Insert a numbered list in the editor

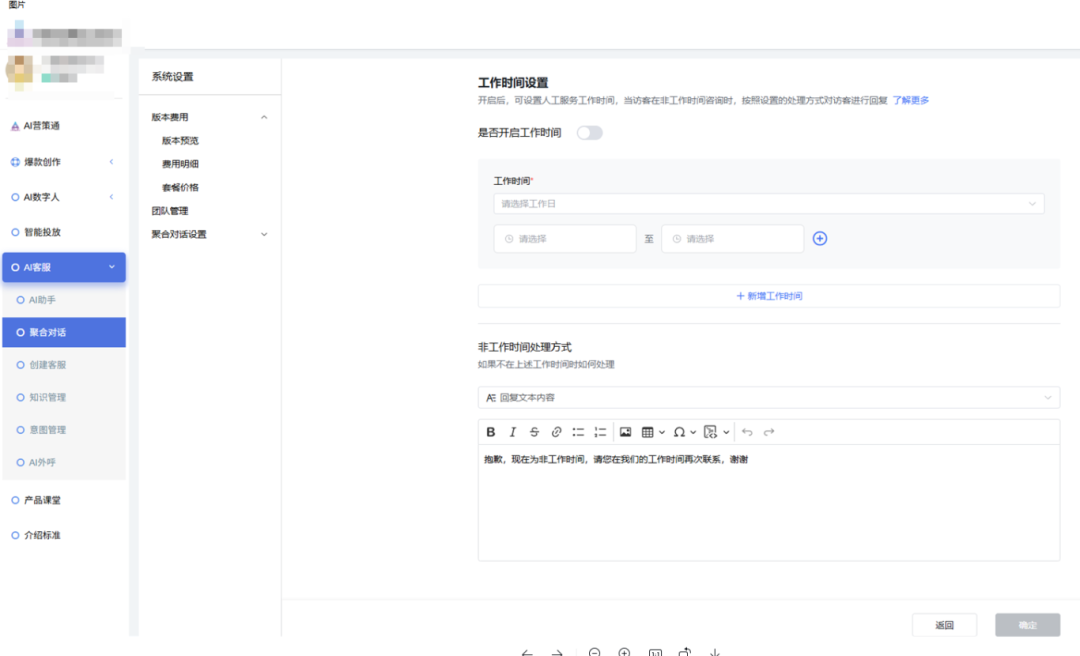pyautogui.click(x=600, y=432)
